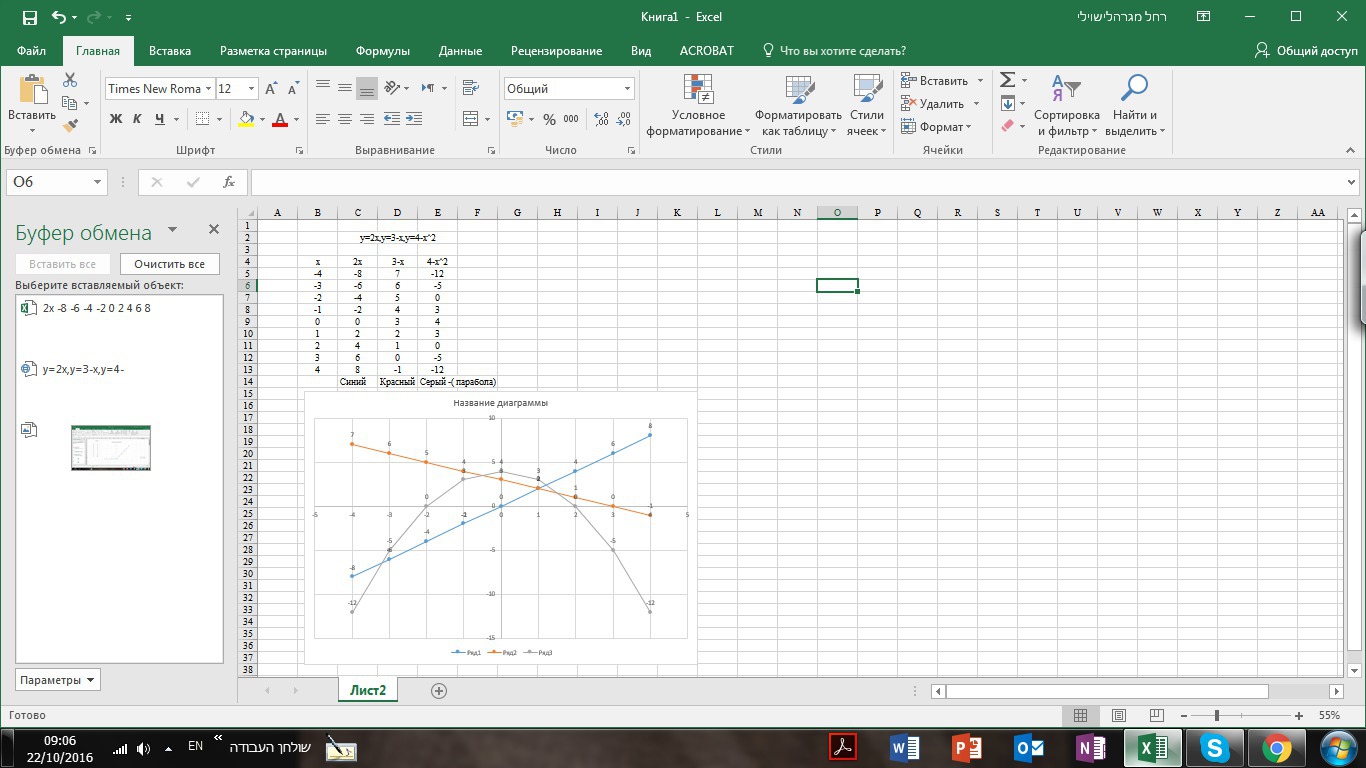The width and height of the screenshot is (1366, 768).
Task: Toggle align text right
Action: tap(367, 119)
